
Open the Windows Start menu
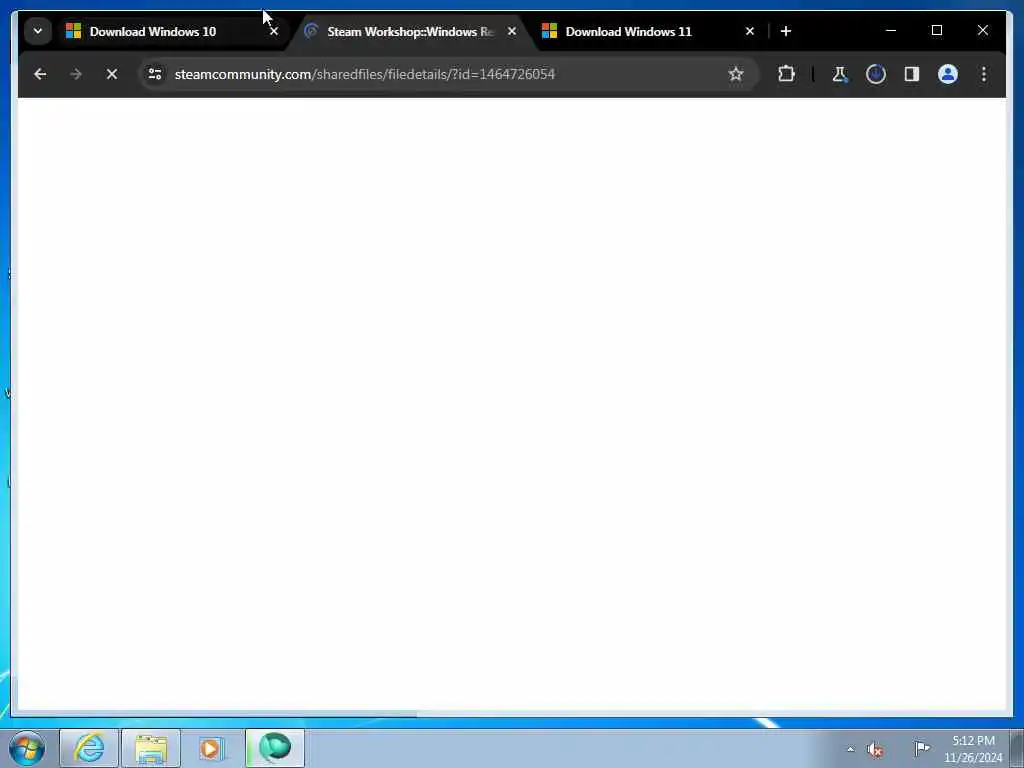tap(27, 748)
